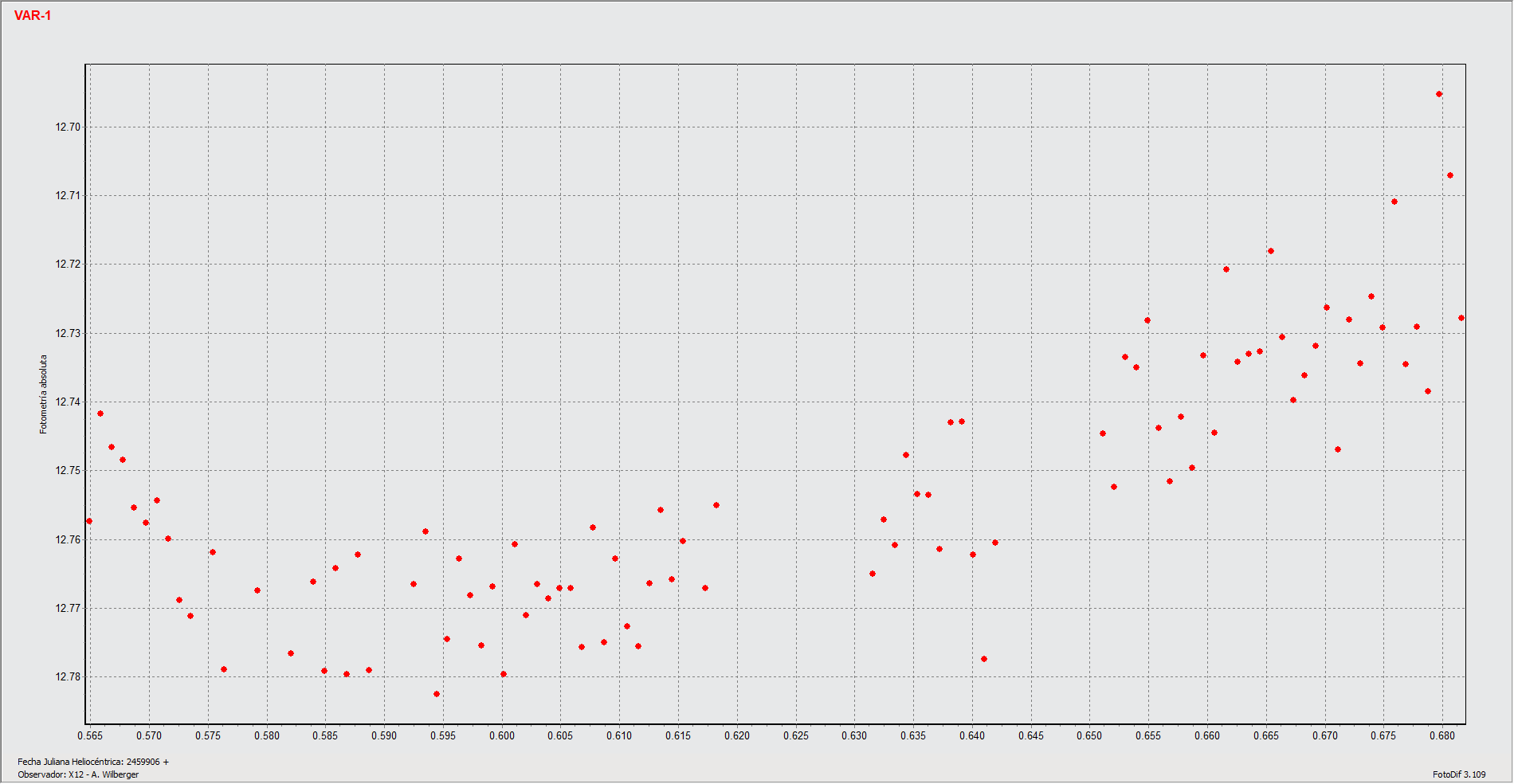Click the rightmost red data point
Viewport: 1514px width, 784px height.
click(x=1461, y=318)
